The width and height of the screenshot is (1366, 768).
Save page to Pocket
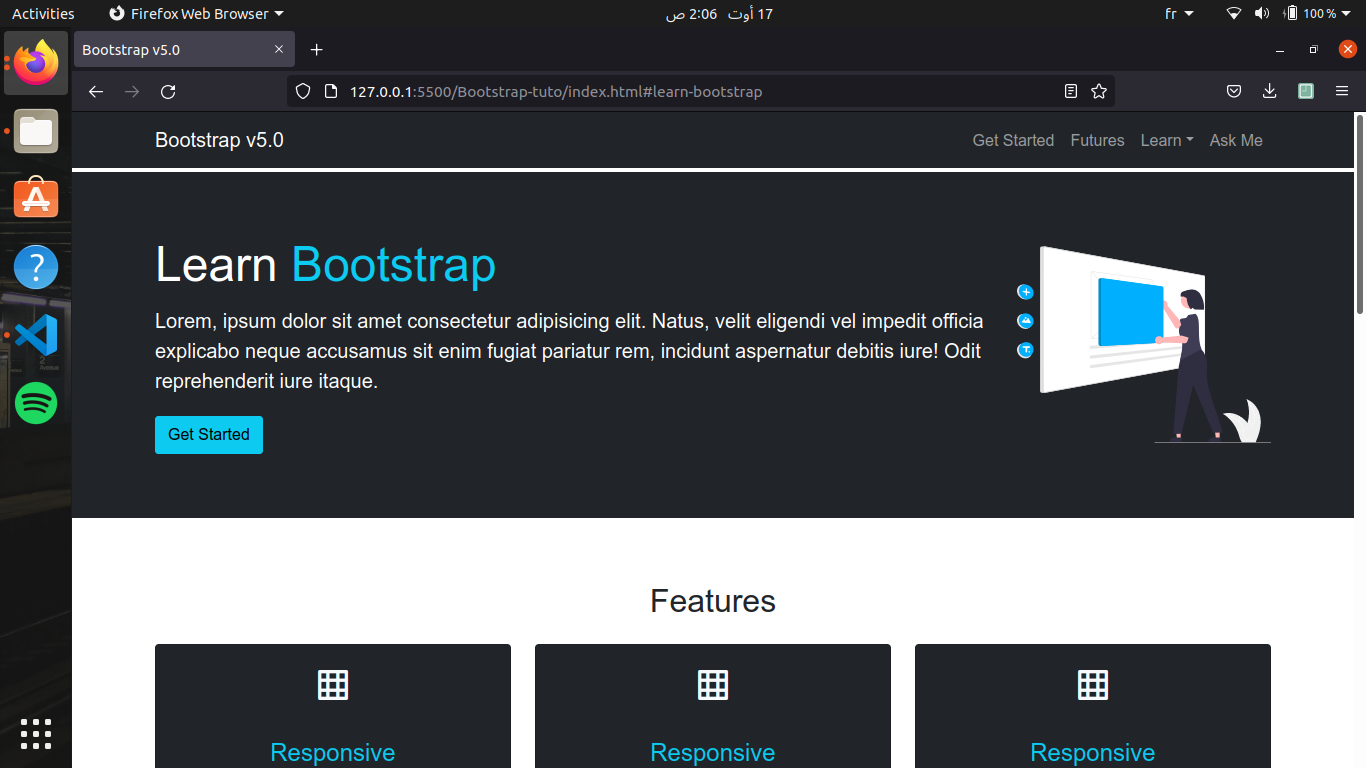(1234, 92)
